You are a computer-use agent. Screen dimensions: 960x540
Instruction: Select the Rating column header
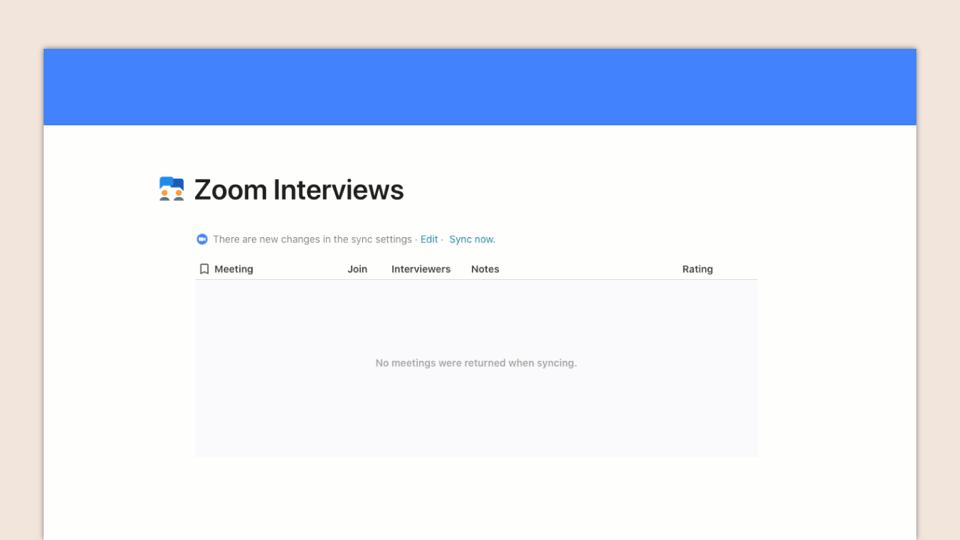point(697,269)
